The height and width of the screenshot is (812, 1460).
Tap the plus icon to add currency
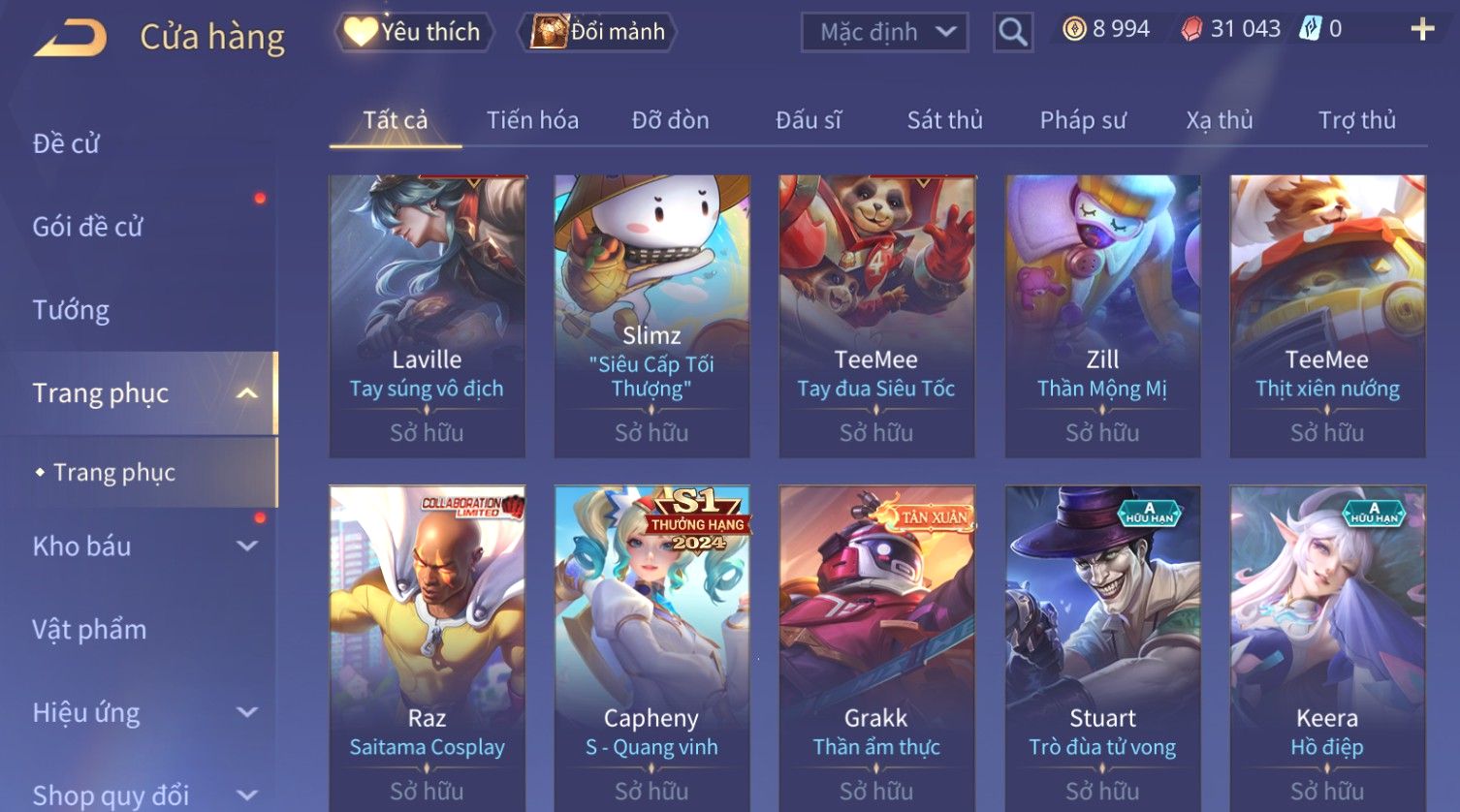click(x=1422, y=29)
